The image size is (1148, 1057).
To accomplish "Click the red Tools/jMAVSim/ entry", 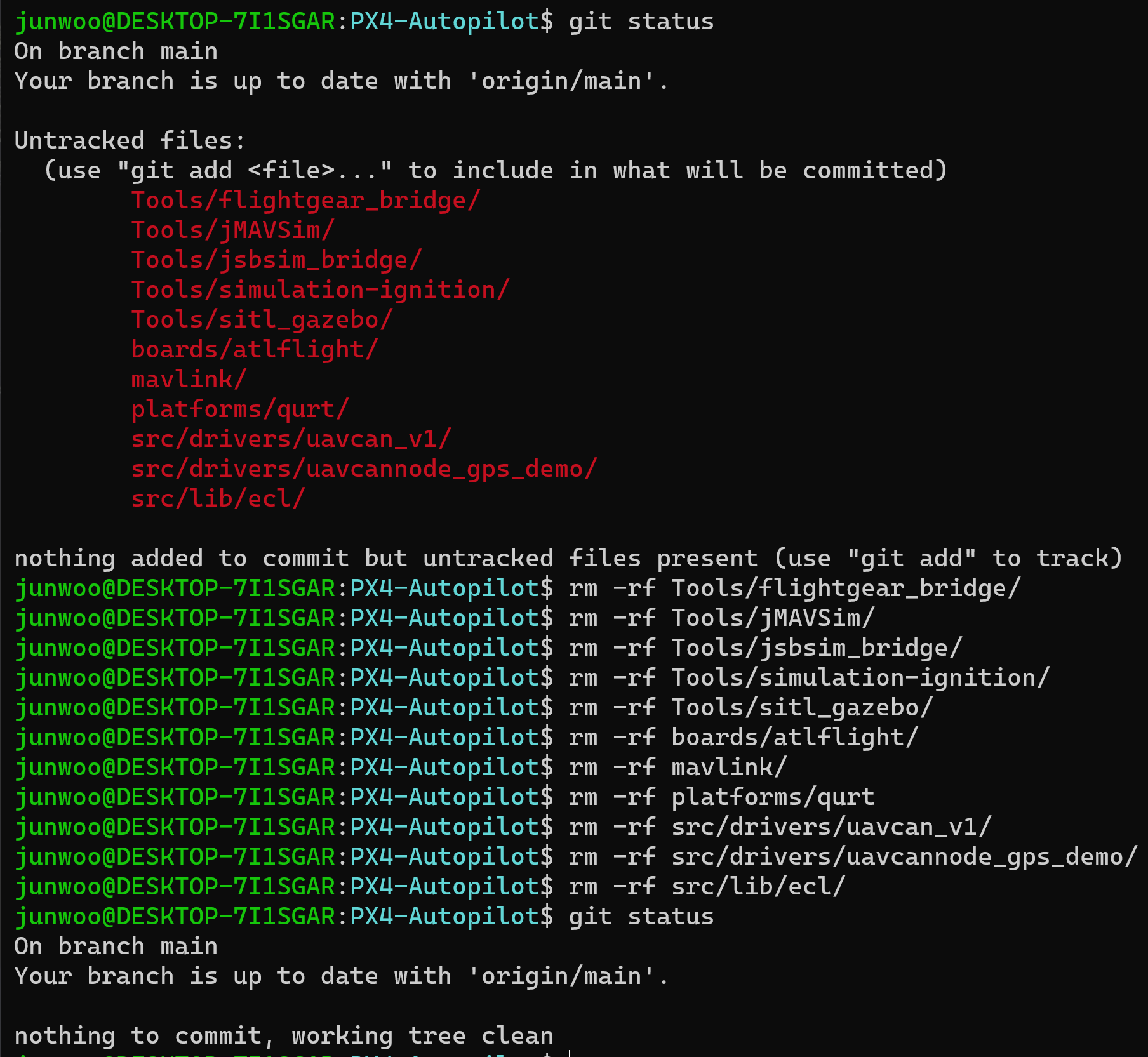I will coord(232,230).
